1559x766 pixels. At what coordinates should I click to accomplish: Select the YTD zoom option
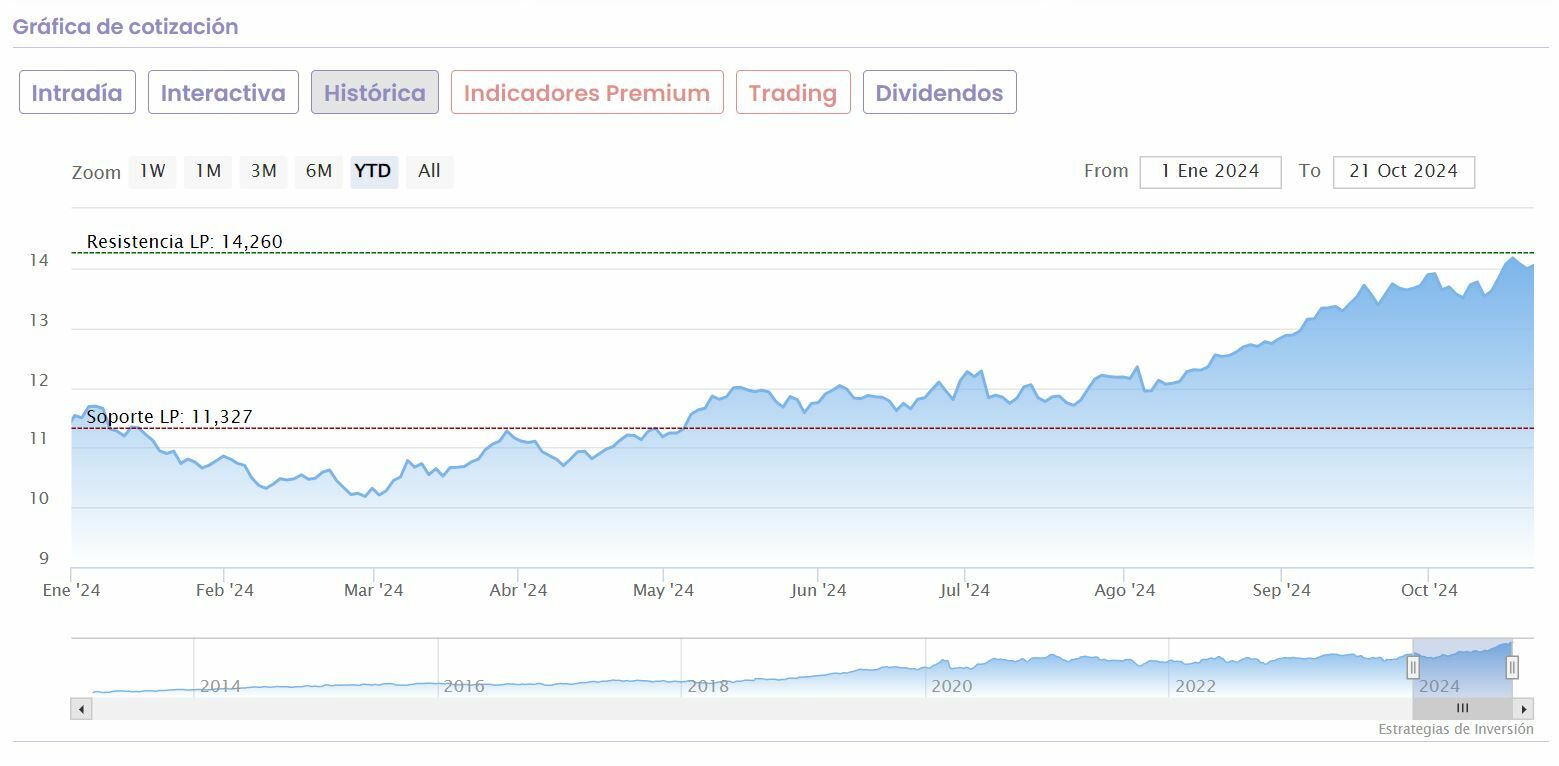[x=373, y=172]
